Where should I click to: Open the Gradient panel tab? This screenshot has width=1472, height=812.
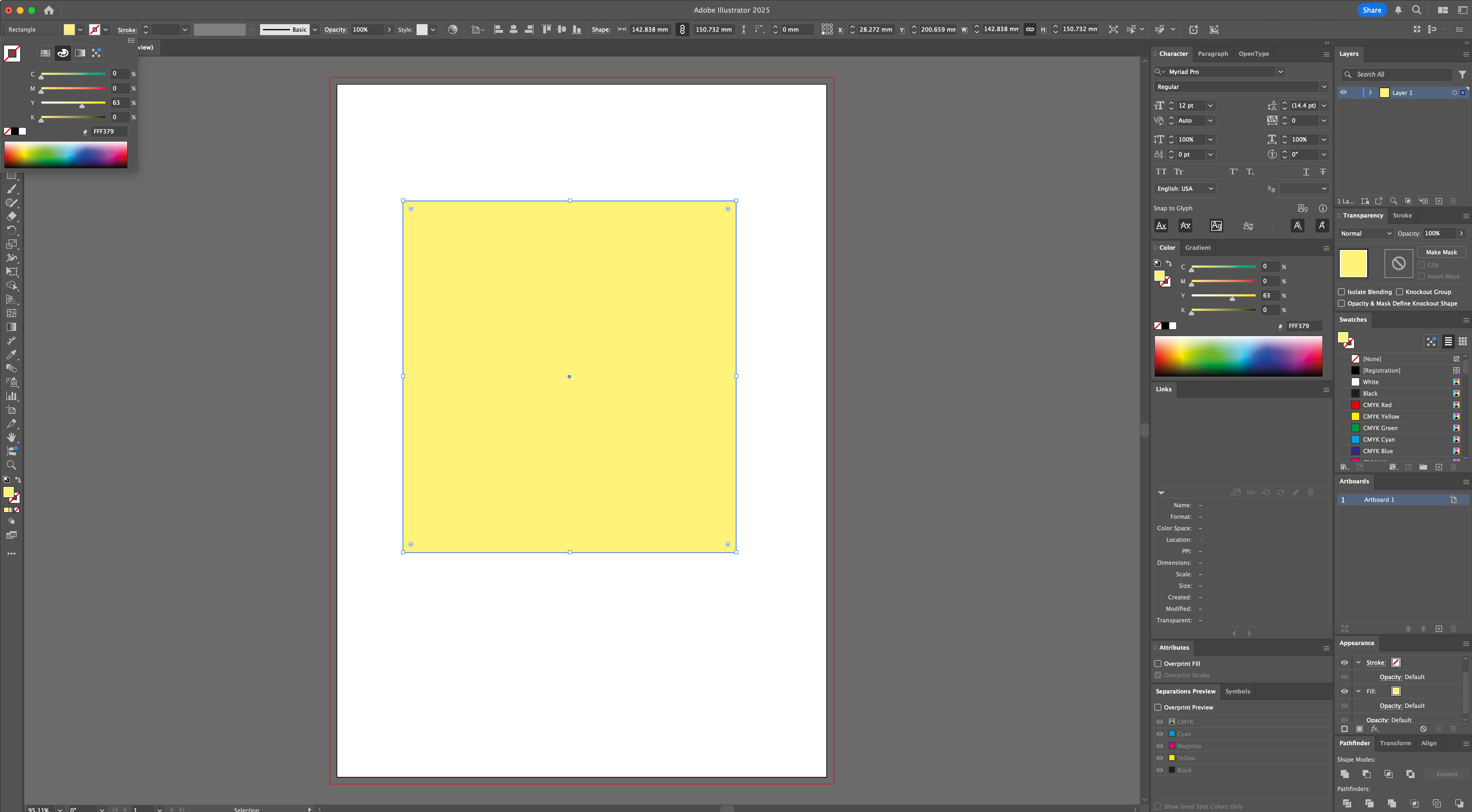coord(1198,247)
